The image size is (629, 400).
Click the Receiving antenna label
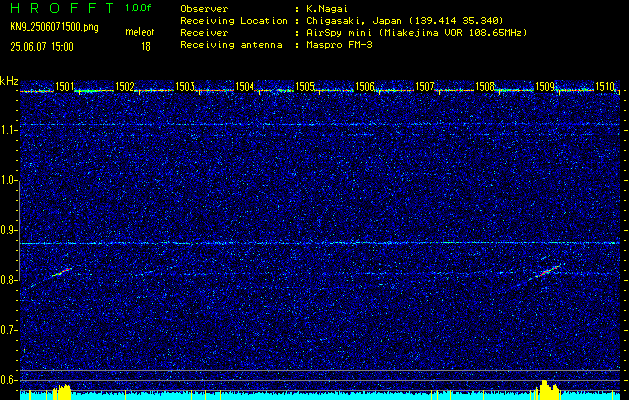pyautogui.click(x=231, y=45)
